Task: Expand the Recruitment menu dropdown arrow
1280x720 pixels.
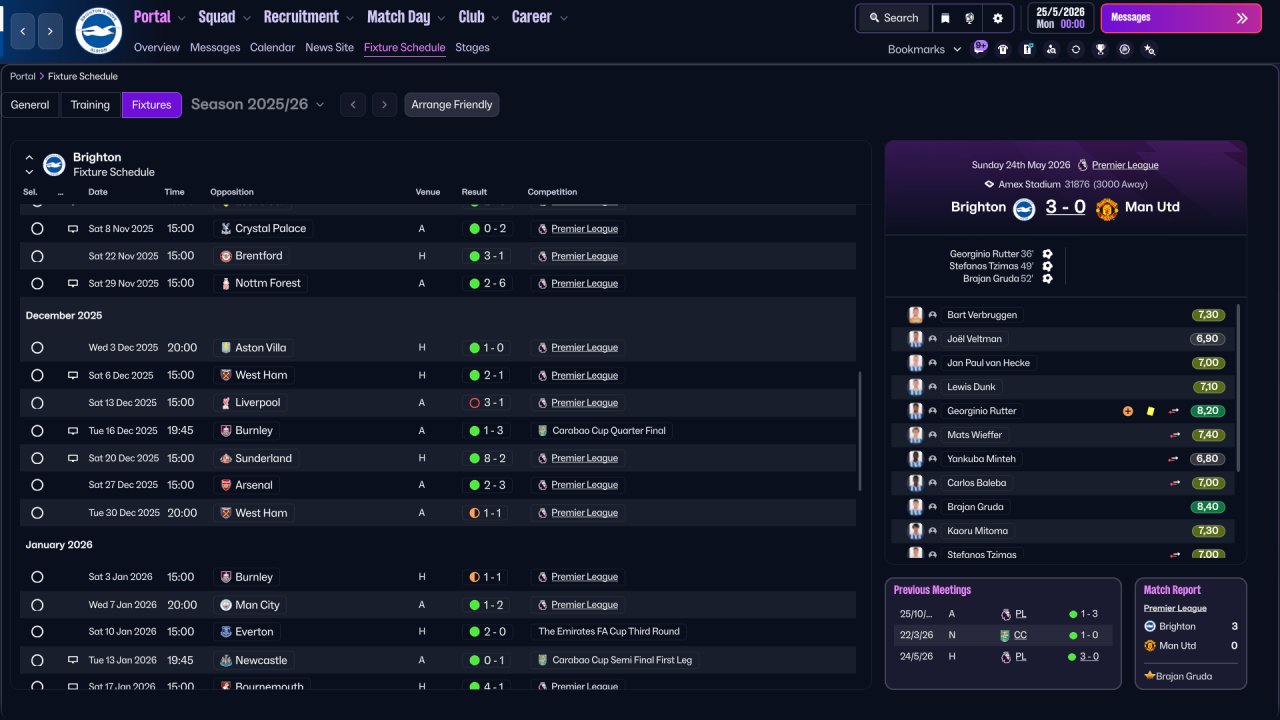Action: click(349, 18)
